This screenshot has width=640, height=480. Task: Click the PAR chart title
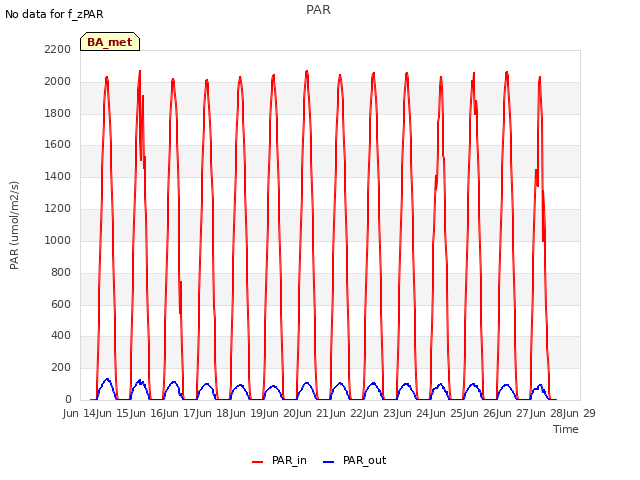pyautogui.click(x=318, y=10)
